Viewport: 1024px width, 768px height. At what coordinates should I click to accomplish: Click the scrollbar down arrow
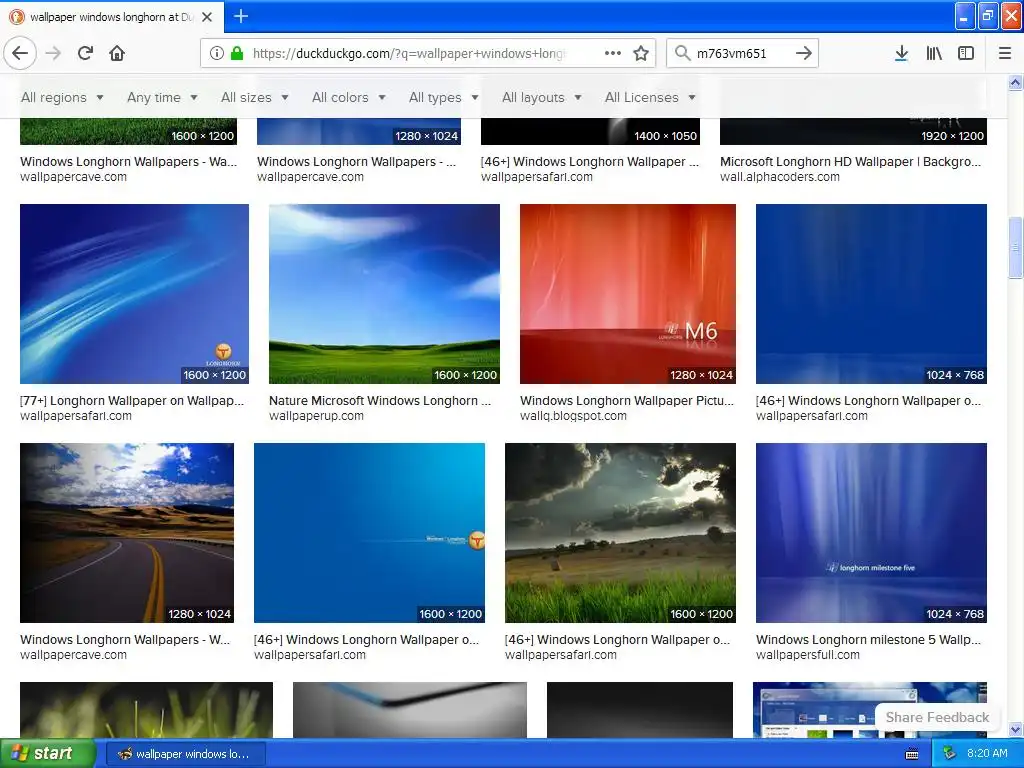pos(1015,729)
